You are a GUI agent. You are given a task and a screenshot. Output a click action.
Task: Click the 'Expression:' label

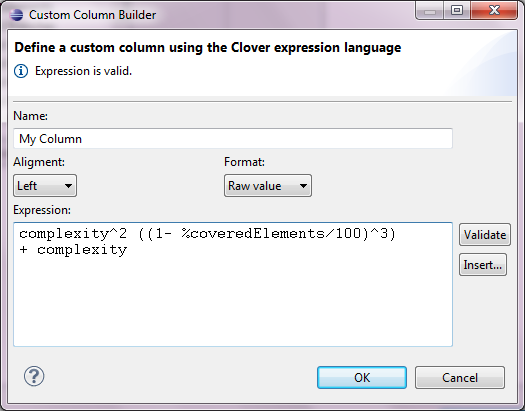click(42, 210)
